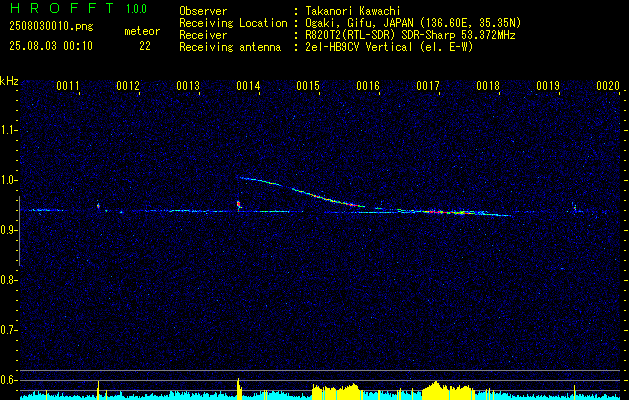
Task: Click the HROFFT title text
Action: 62,8
